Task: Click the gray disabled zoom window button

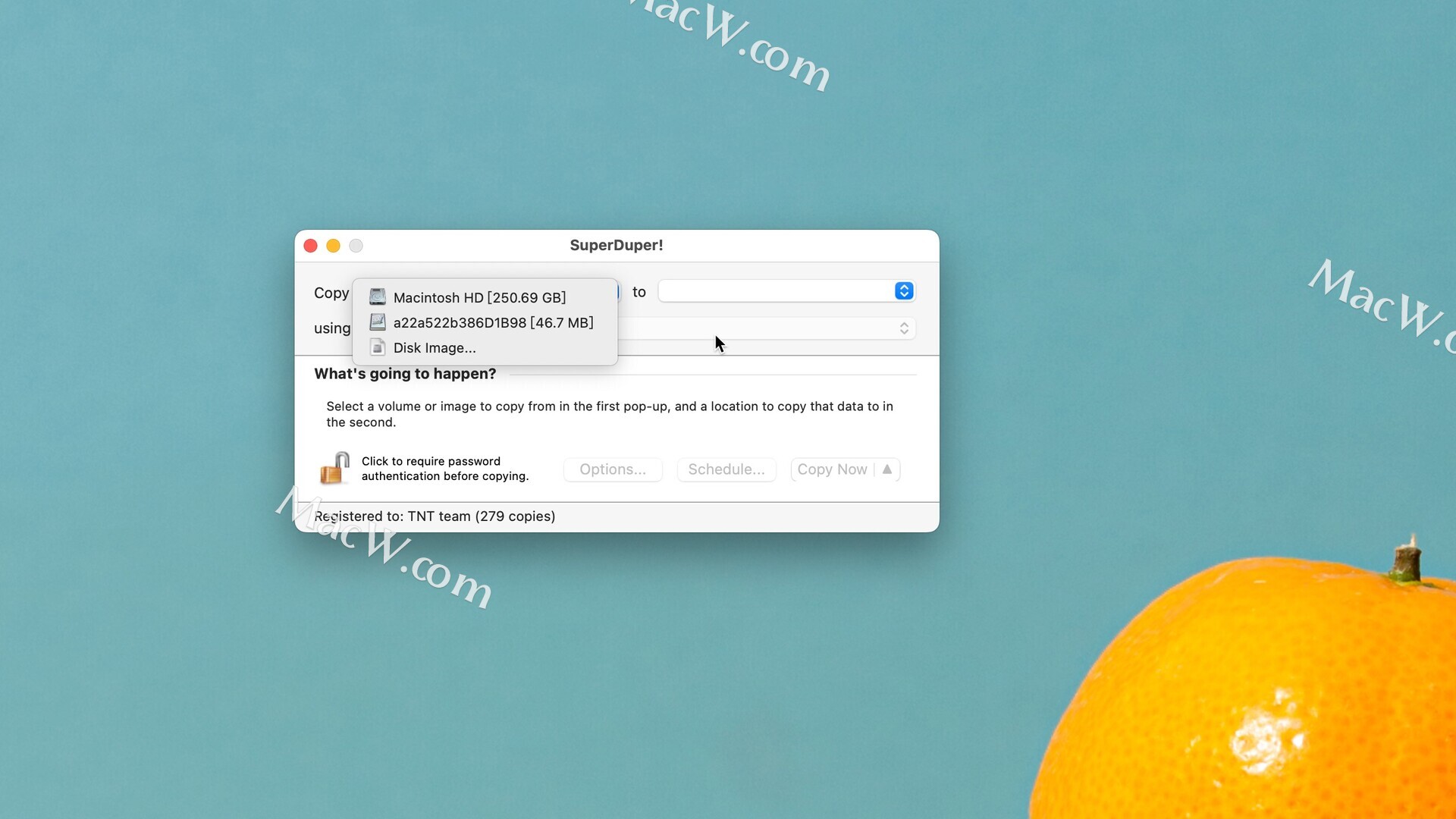Action: 356,246
